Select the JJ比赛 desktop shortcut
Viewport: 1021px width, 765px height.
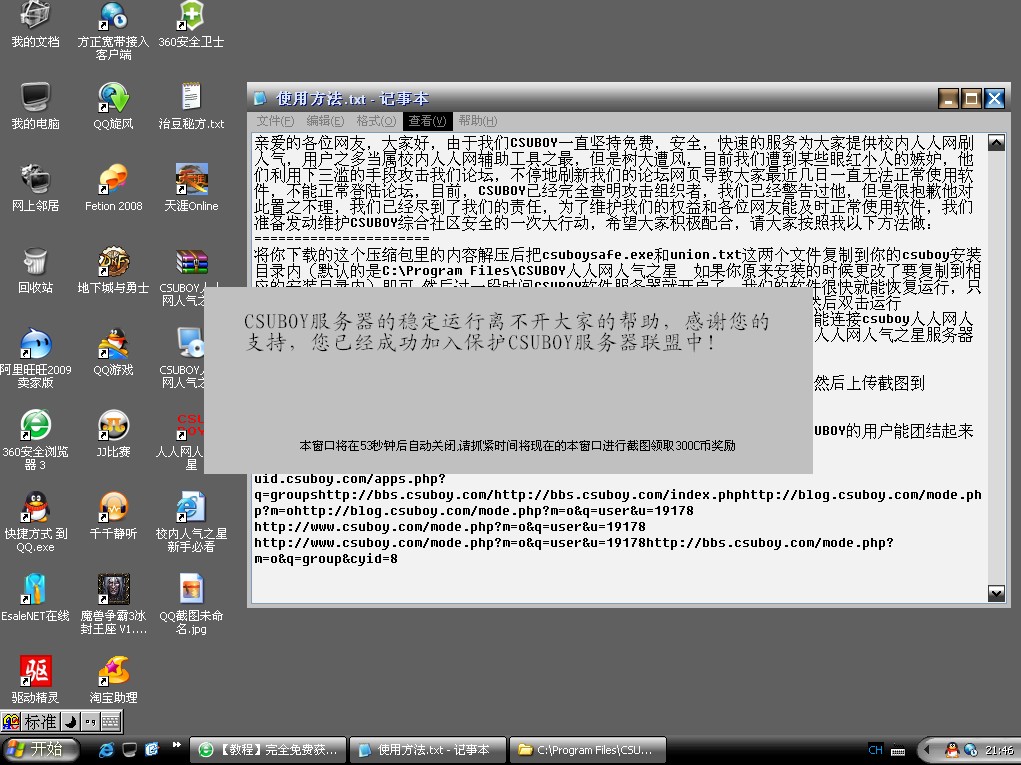113,434
